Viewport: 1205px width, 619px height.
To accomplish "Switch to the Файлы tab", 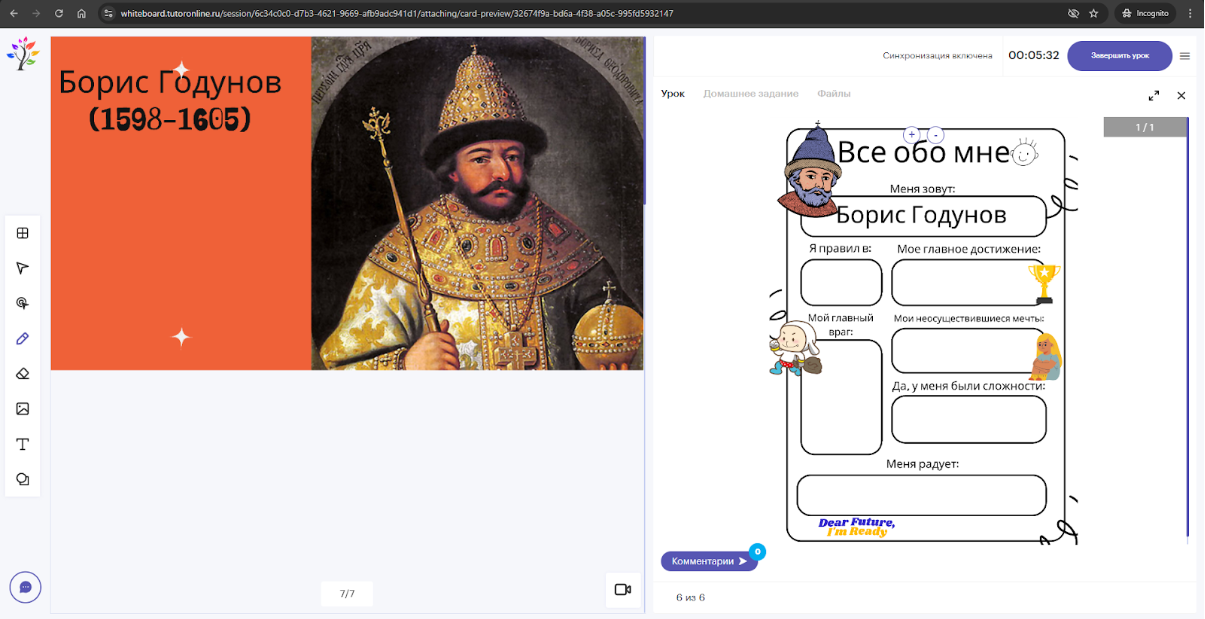I will coord(834,94).
